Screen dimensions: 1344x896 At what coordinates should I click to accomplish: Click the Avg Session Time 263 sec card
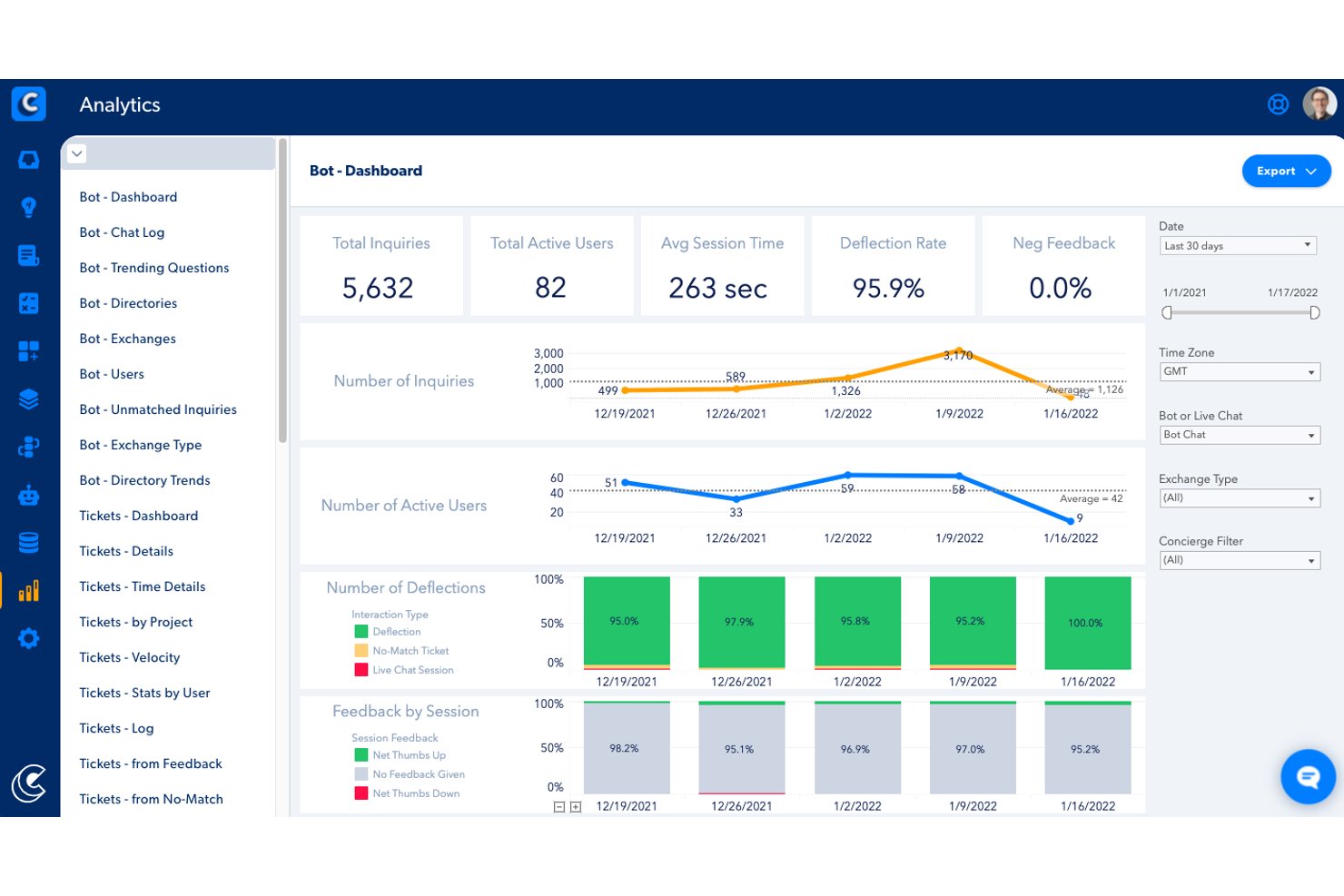point(722,266)
